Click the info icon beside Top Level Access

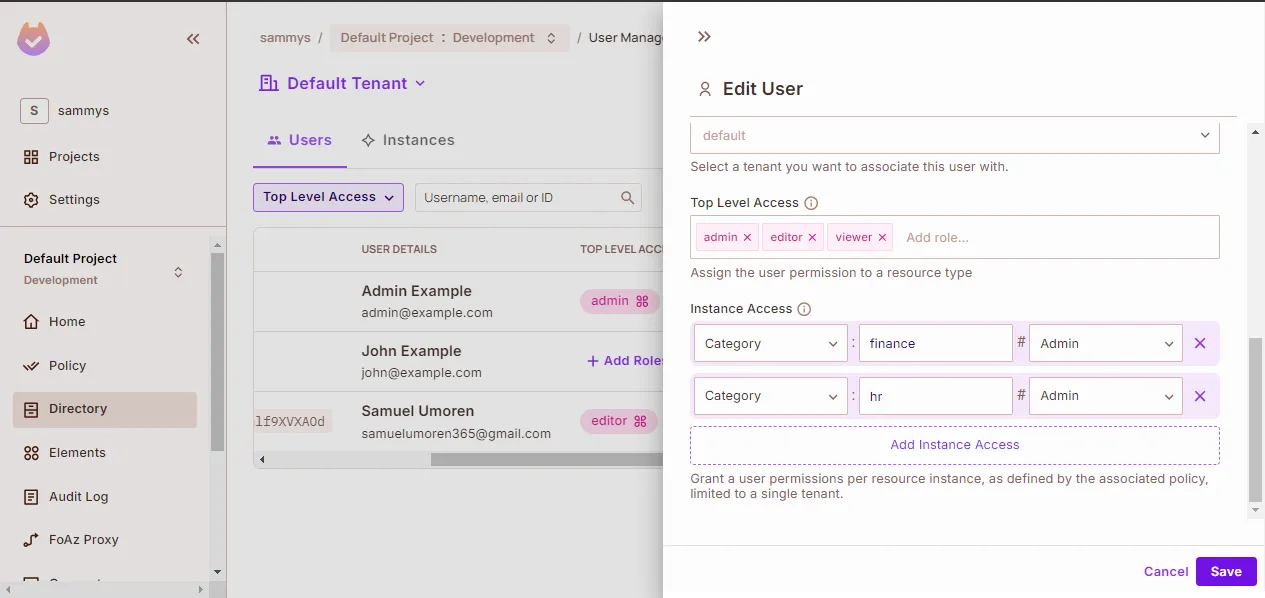[811, 203]
